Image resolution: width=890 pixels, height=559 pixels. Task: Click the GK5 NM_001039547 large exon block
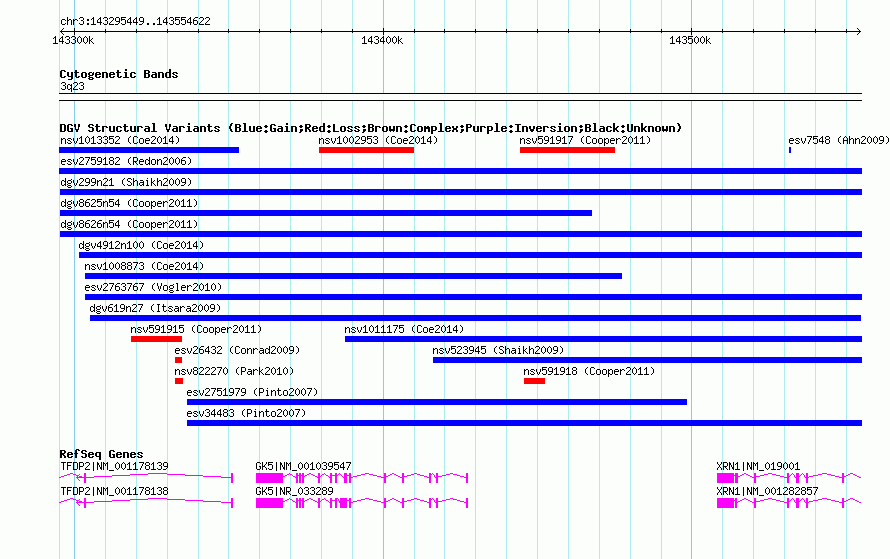pos(269,478)
